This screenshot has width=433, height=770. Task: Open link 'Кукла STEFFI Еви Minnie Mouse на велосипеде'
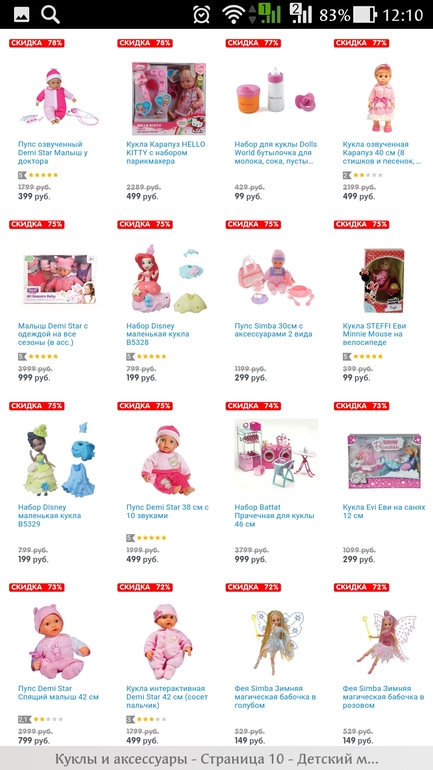pos(375,334)
